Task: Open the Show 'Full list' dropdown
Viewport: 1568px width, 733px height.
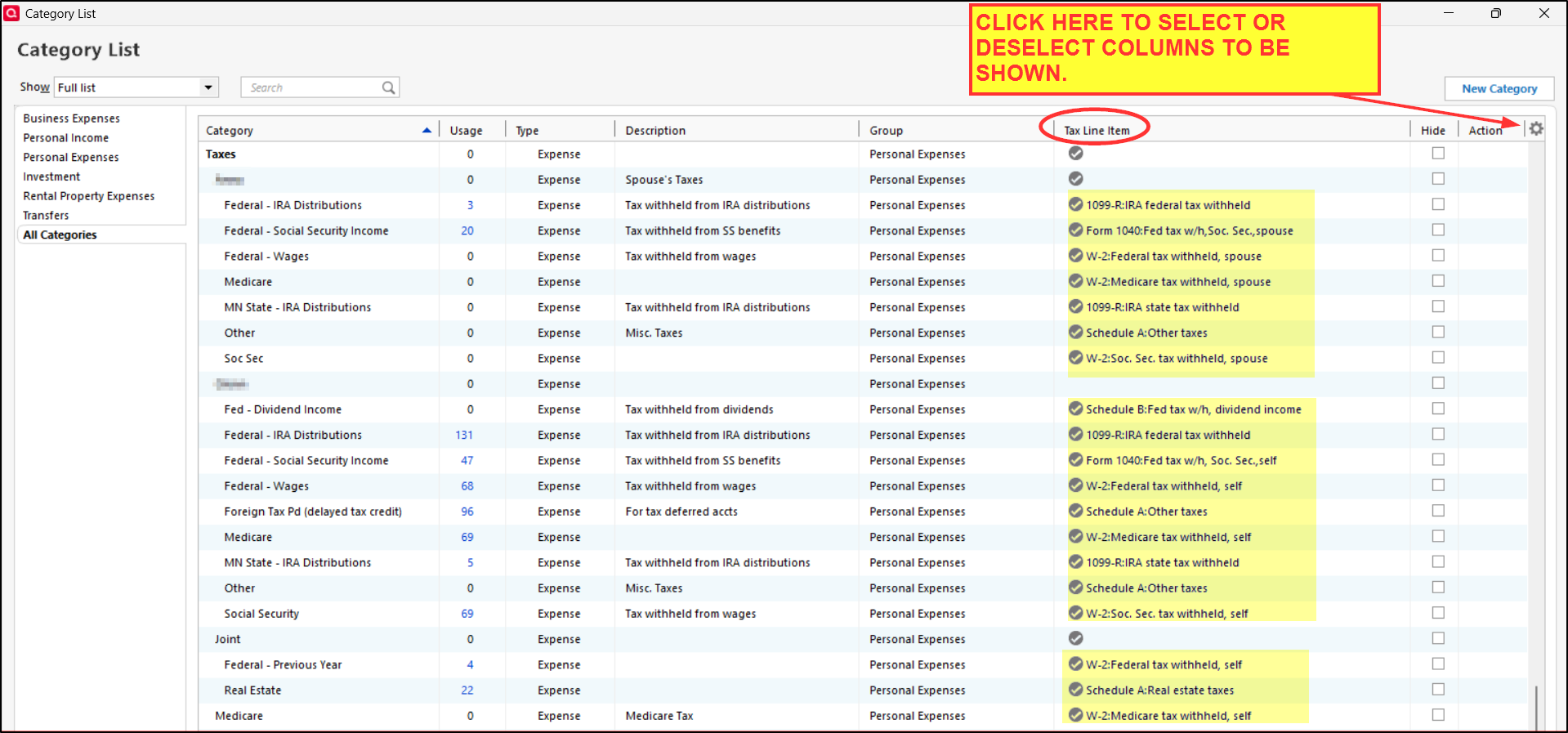Action: (137, 87)
